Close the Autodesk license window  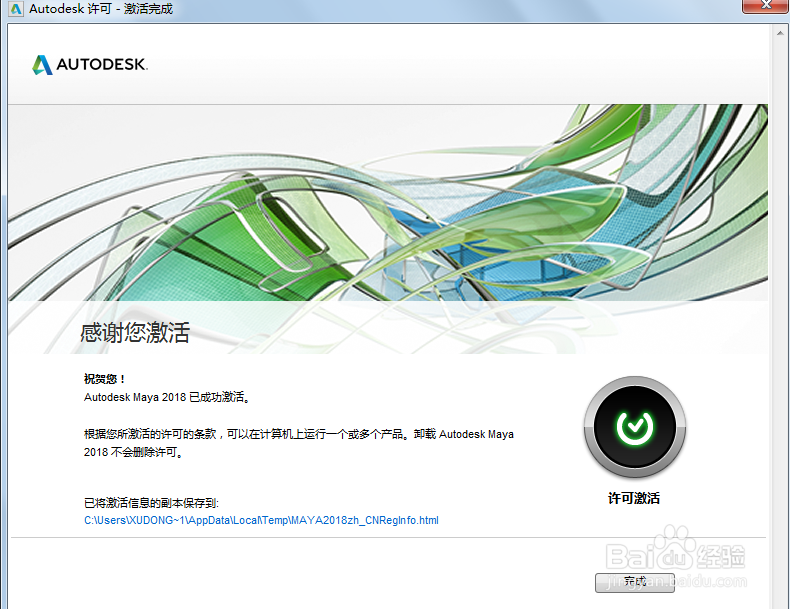(x=766, y=5)
